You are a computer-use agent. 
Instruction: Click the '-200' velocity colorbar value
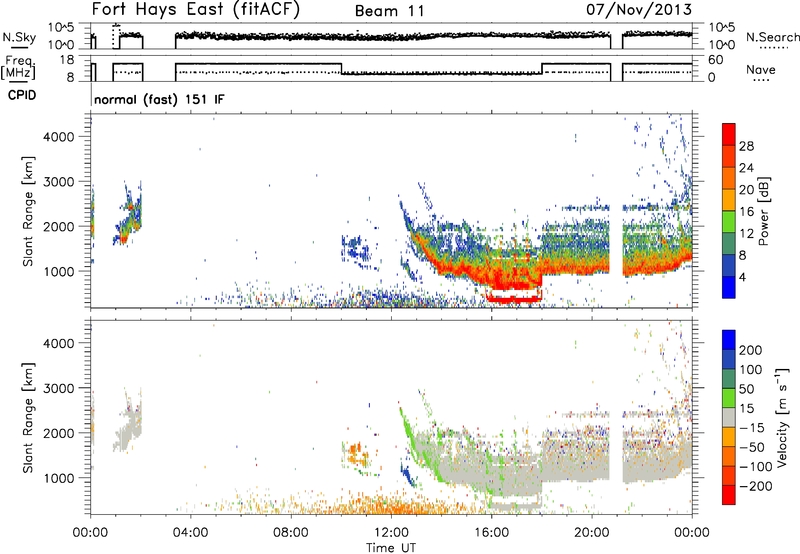757,487
